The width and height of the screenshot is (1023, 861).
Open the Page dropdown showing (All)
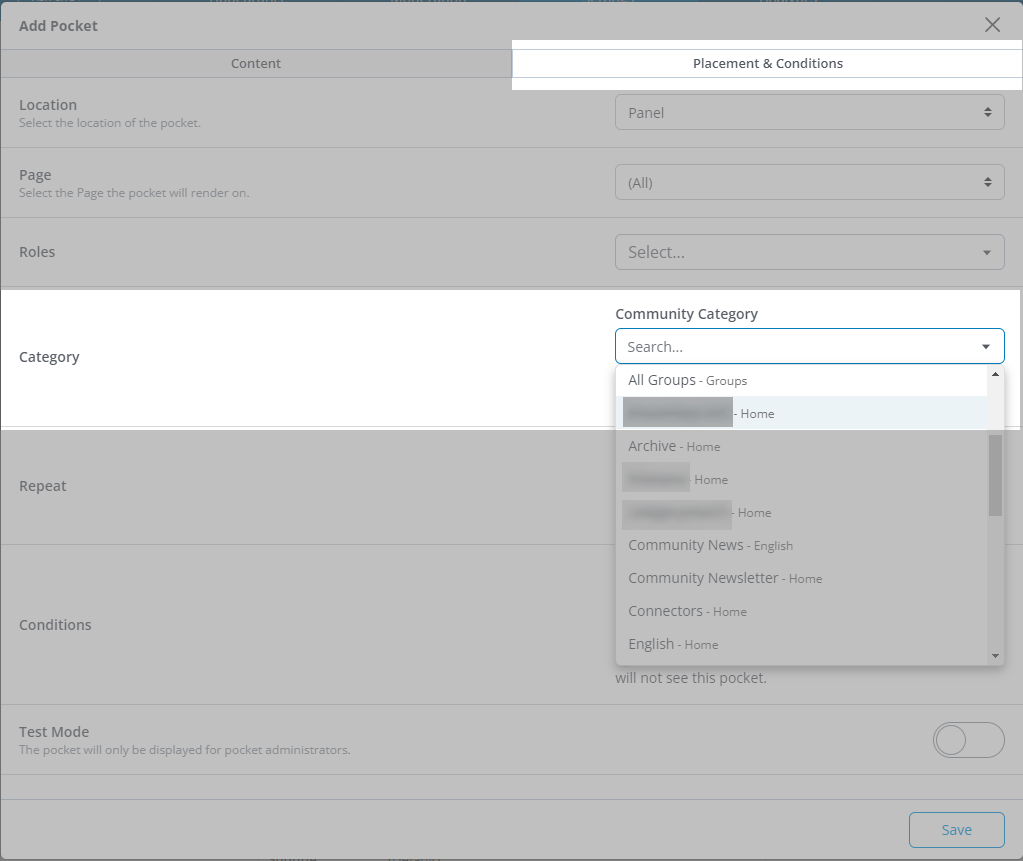809,183
